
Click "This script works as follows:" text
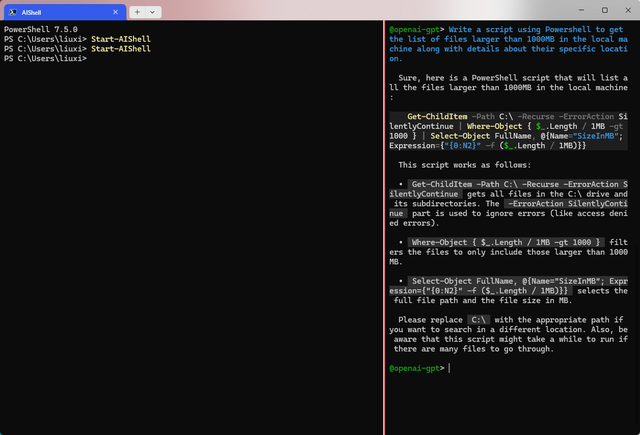coord(464,165)
